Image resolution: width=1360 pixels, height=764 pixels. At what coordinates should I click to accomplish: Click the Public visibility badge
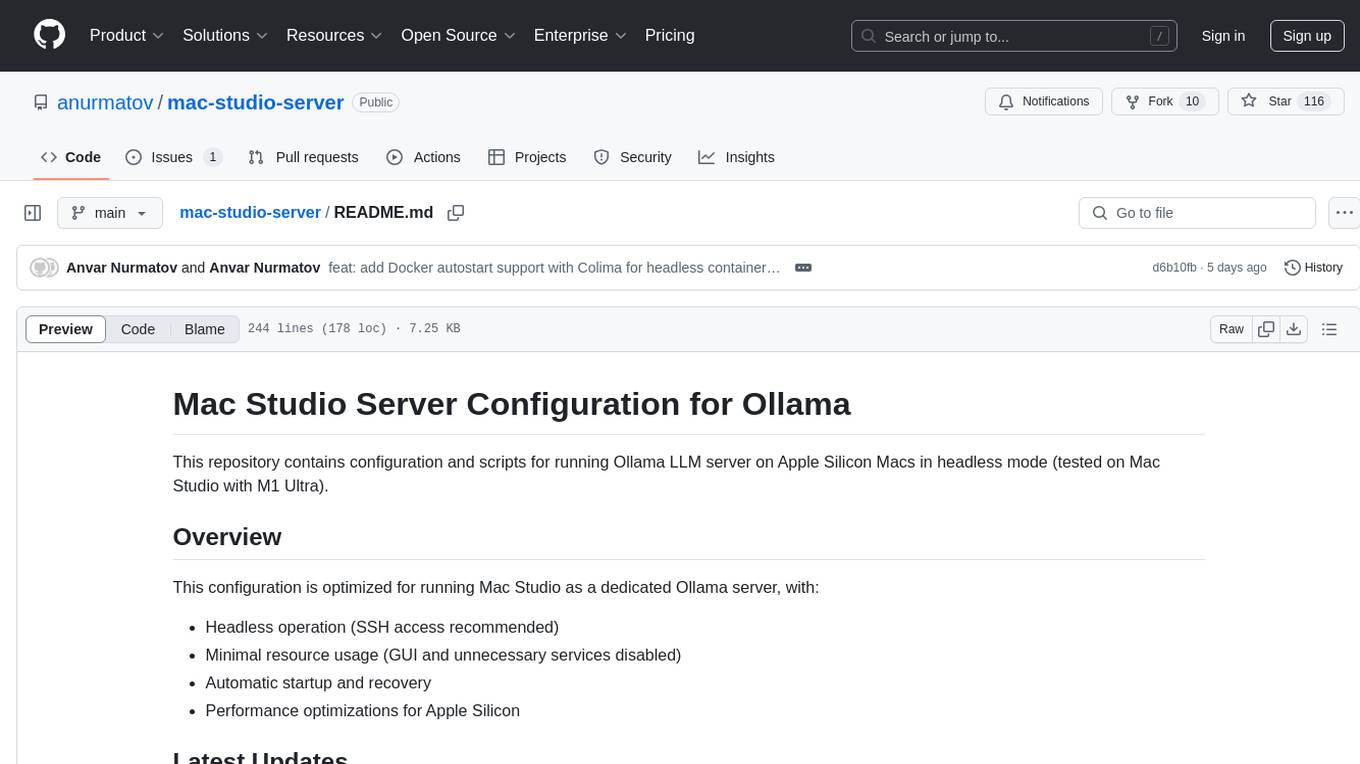(376, 102)
